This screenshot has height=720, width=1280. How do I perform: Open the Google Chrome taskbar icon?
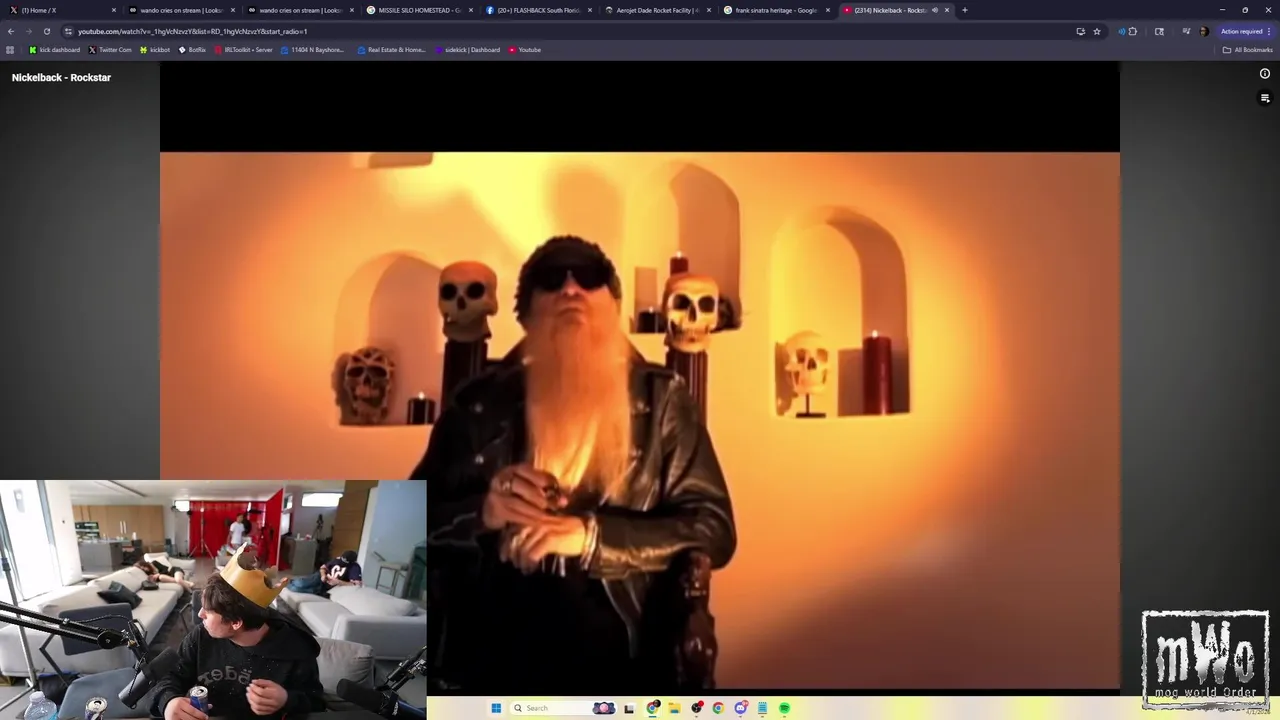click(718, 708)
